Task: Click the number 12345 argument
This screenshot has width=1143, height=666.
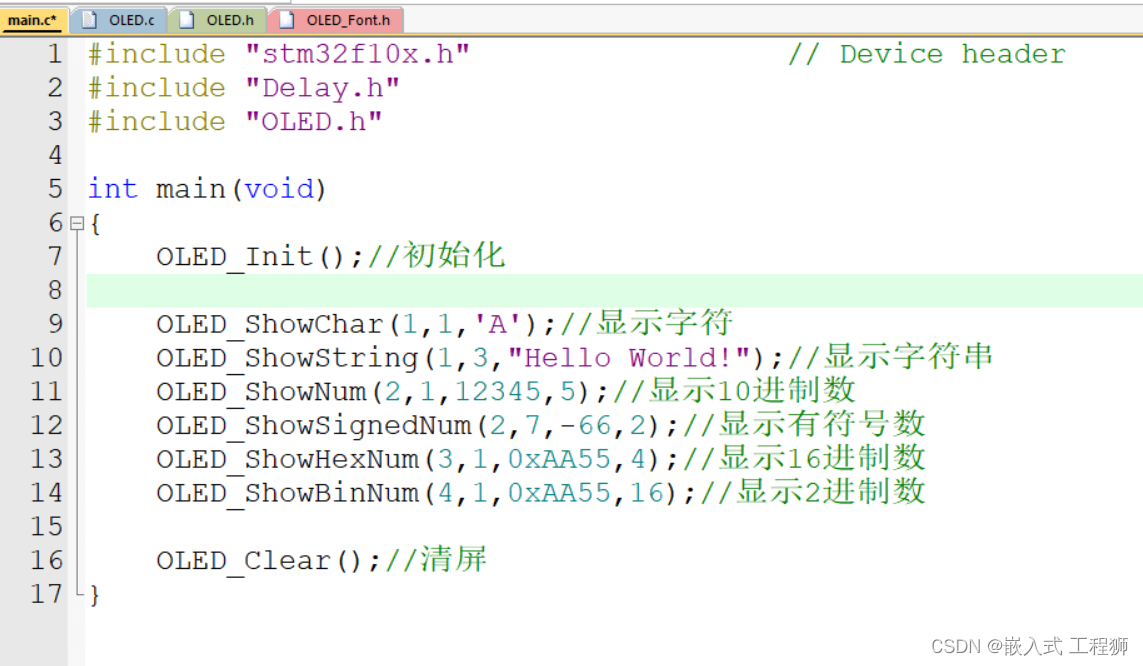Action: click(x=499, y=392)
